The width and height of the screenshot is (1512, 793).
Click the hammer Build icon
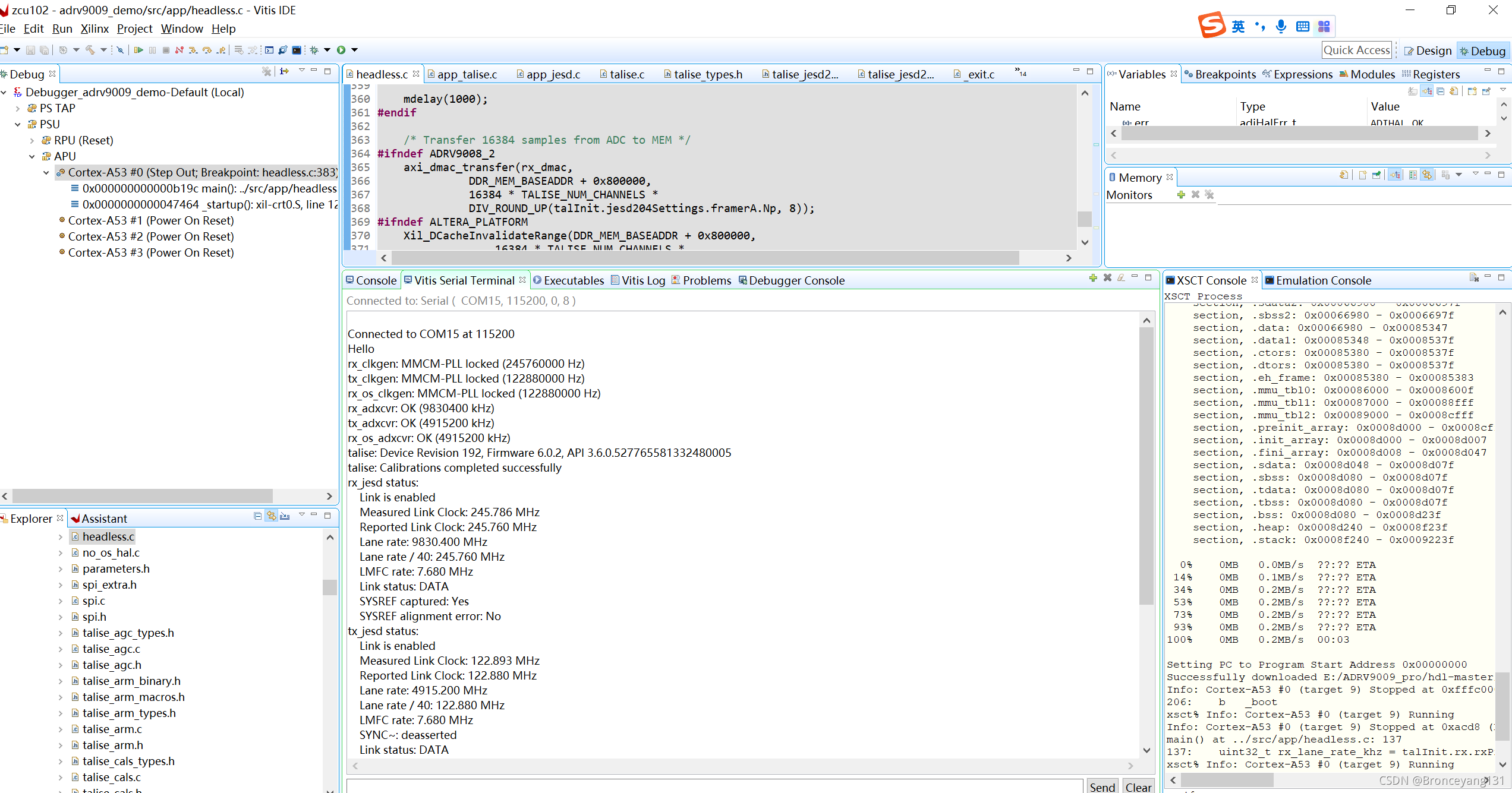(90, 50)
